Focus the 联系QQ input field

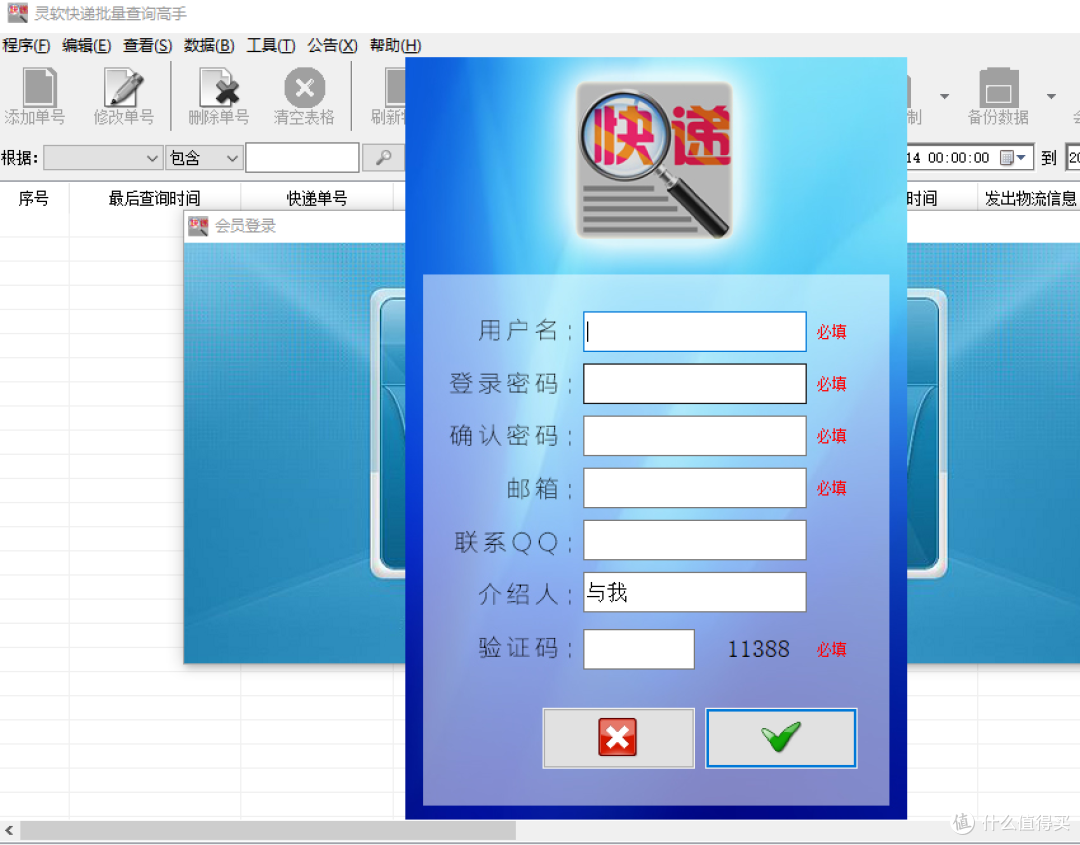tap(694, 540)
